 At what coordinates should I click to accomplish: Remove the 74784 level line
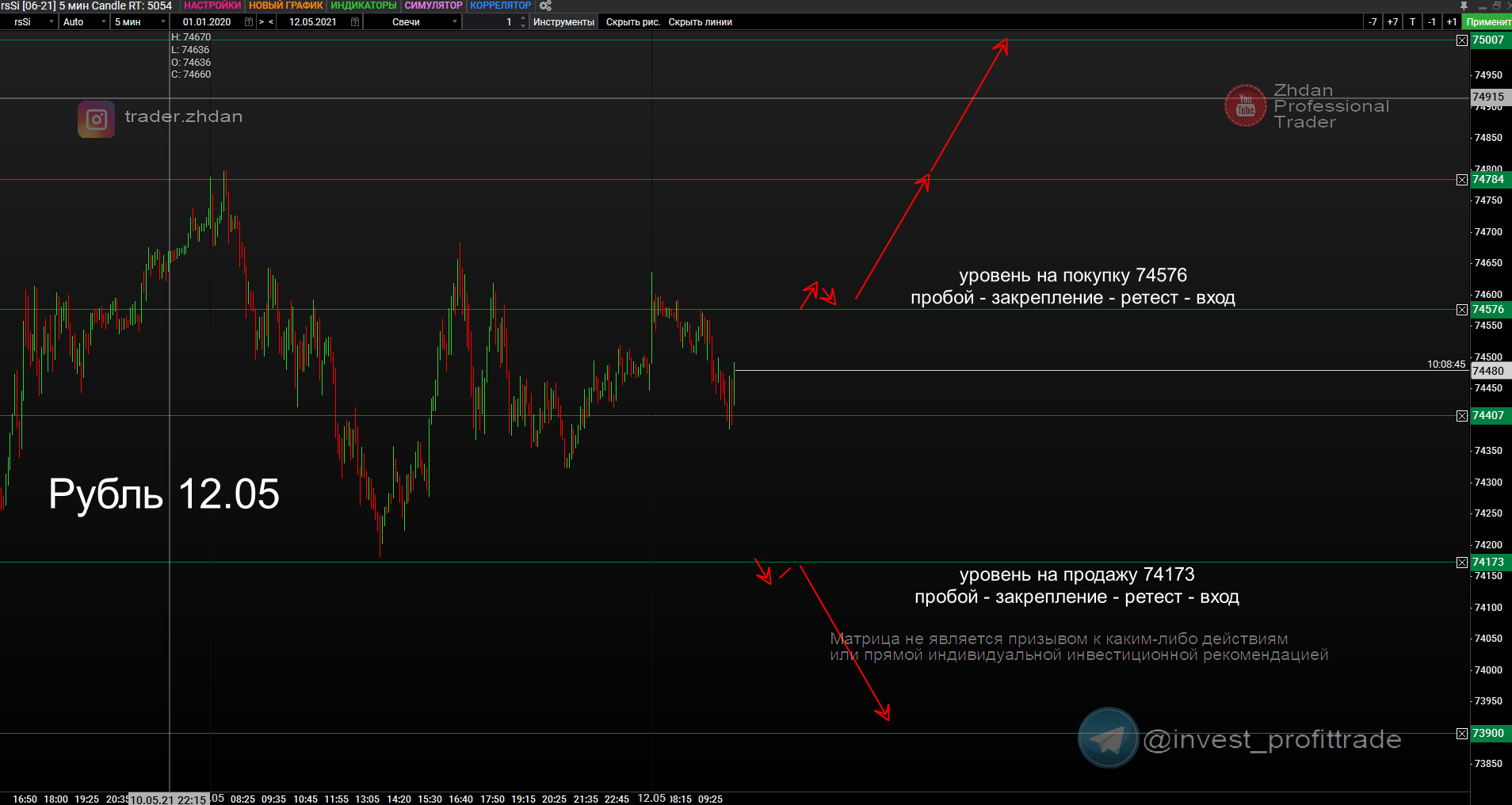pos(1462,180)
